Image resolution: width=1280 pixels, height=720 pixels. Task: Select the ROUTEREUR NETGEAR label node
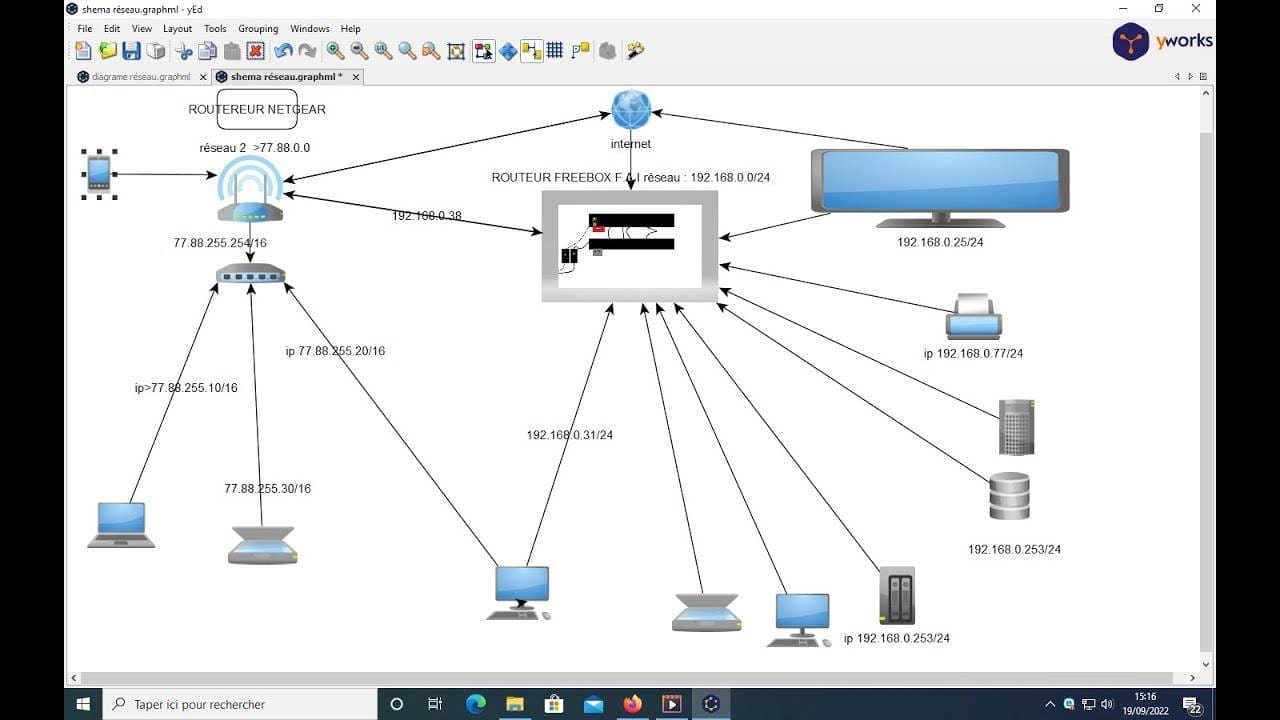point(257,109)
